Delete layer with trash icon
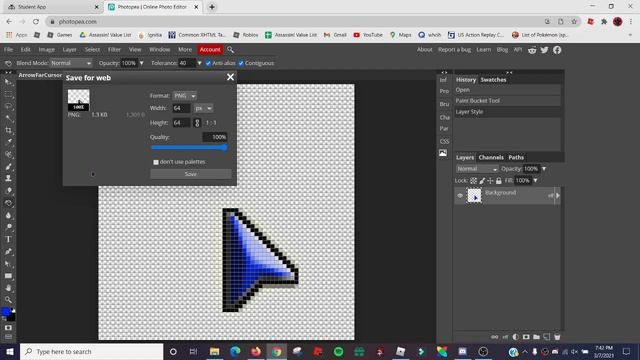This screenshot has width=640, height=360. click(557, 337)
